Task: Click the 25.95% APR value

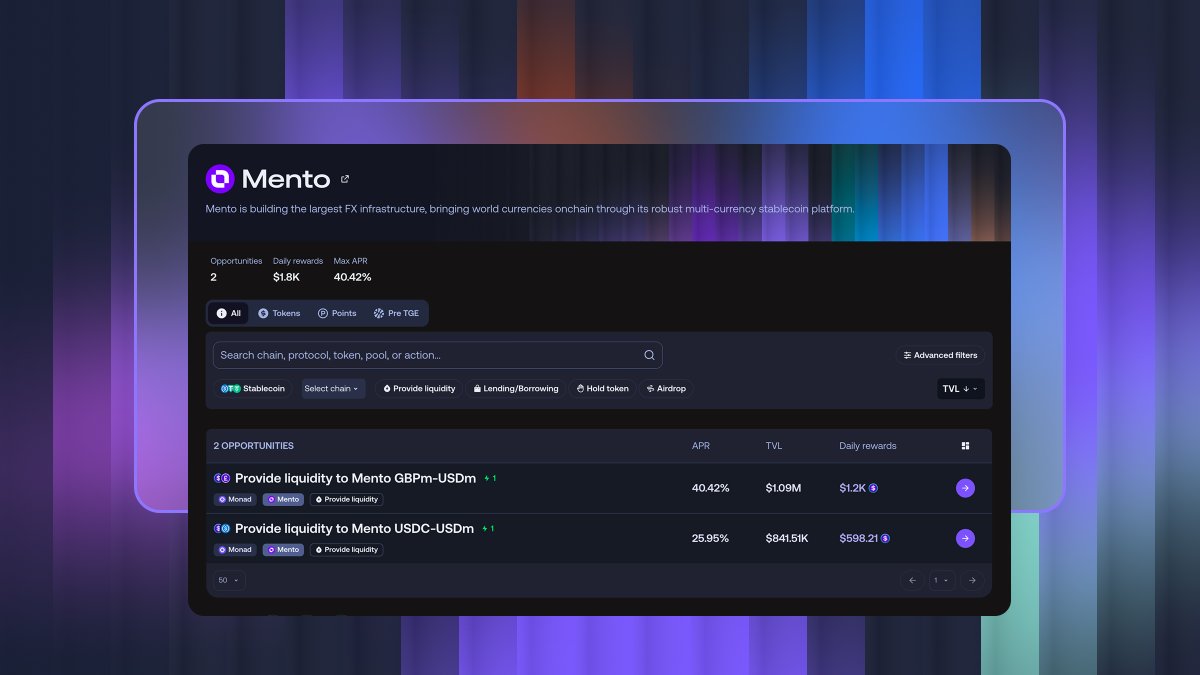Action: pyautogui.click(x=710, y=538)
